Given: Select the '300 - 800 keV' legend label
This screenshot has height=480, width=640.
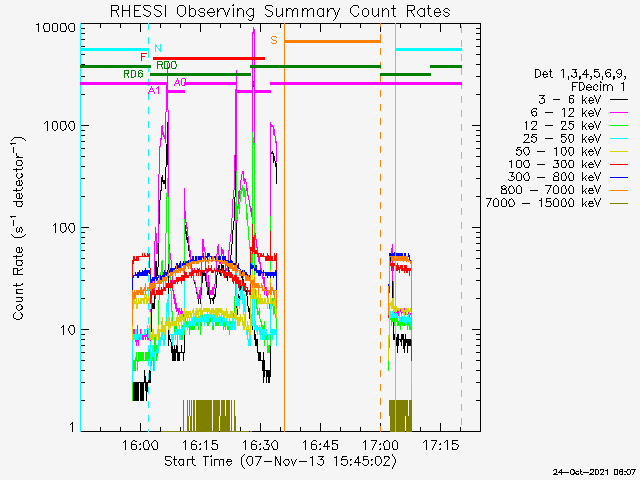Looking at the screenshot, I should [x=555, y=177].
